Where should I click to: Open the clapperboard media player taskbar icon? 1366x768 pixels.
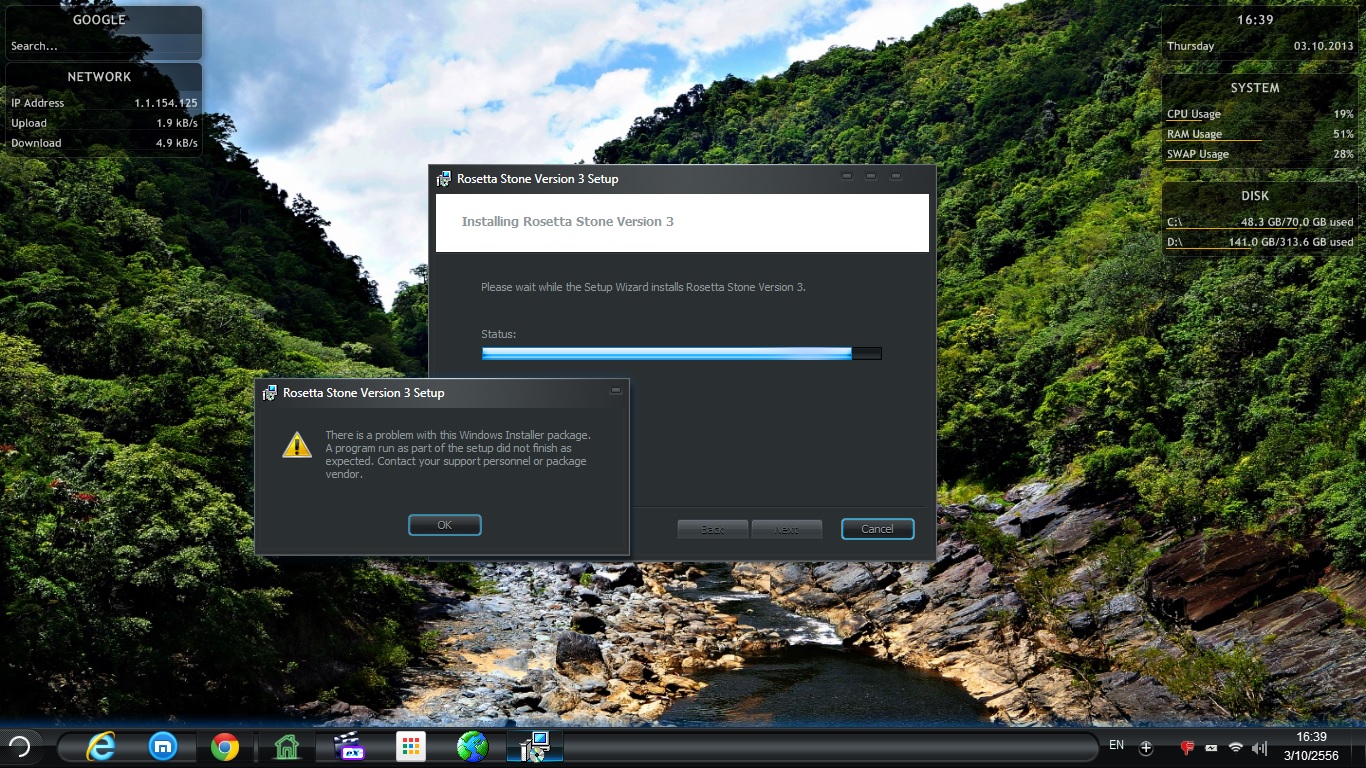[349, 746]
